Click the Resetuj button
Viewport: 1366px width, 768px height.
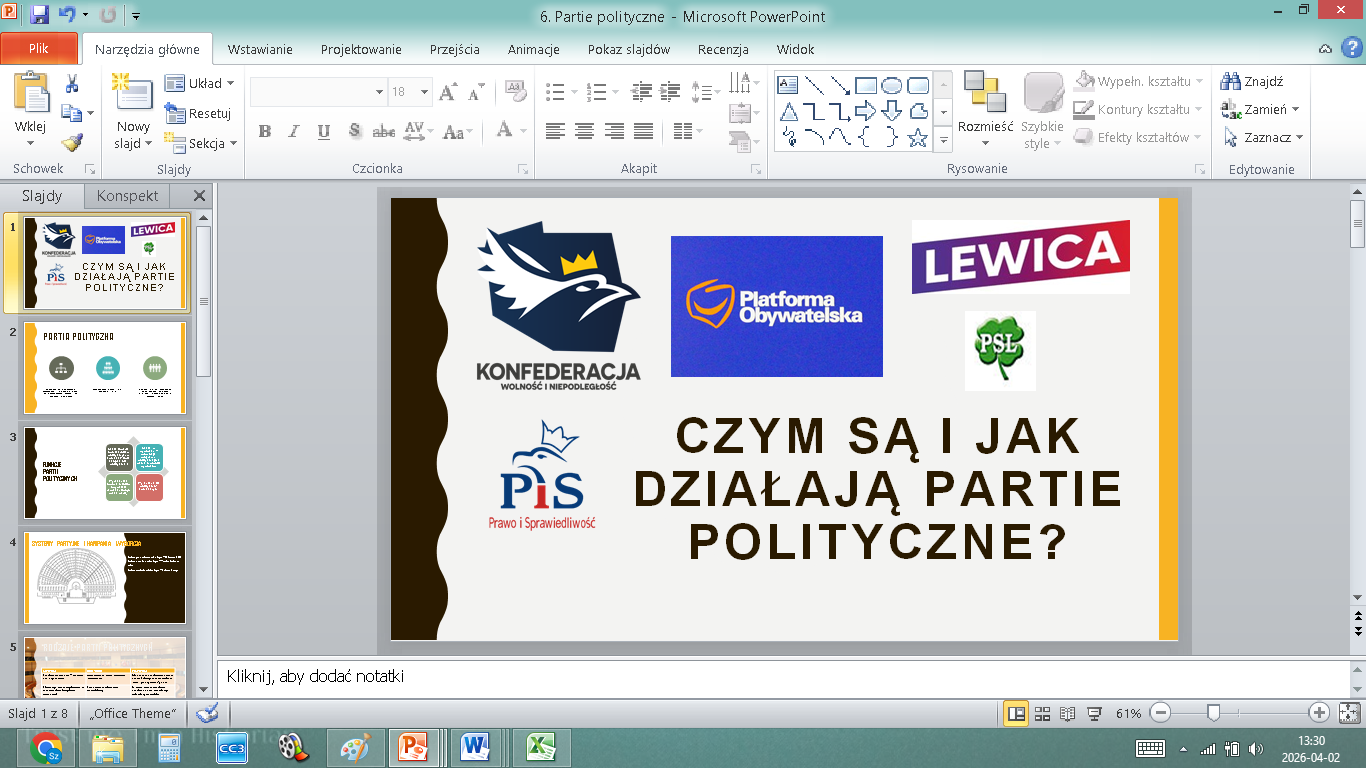[199, 113]
